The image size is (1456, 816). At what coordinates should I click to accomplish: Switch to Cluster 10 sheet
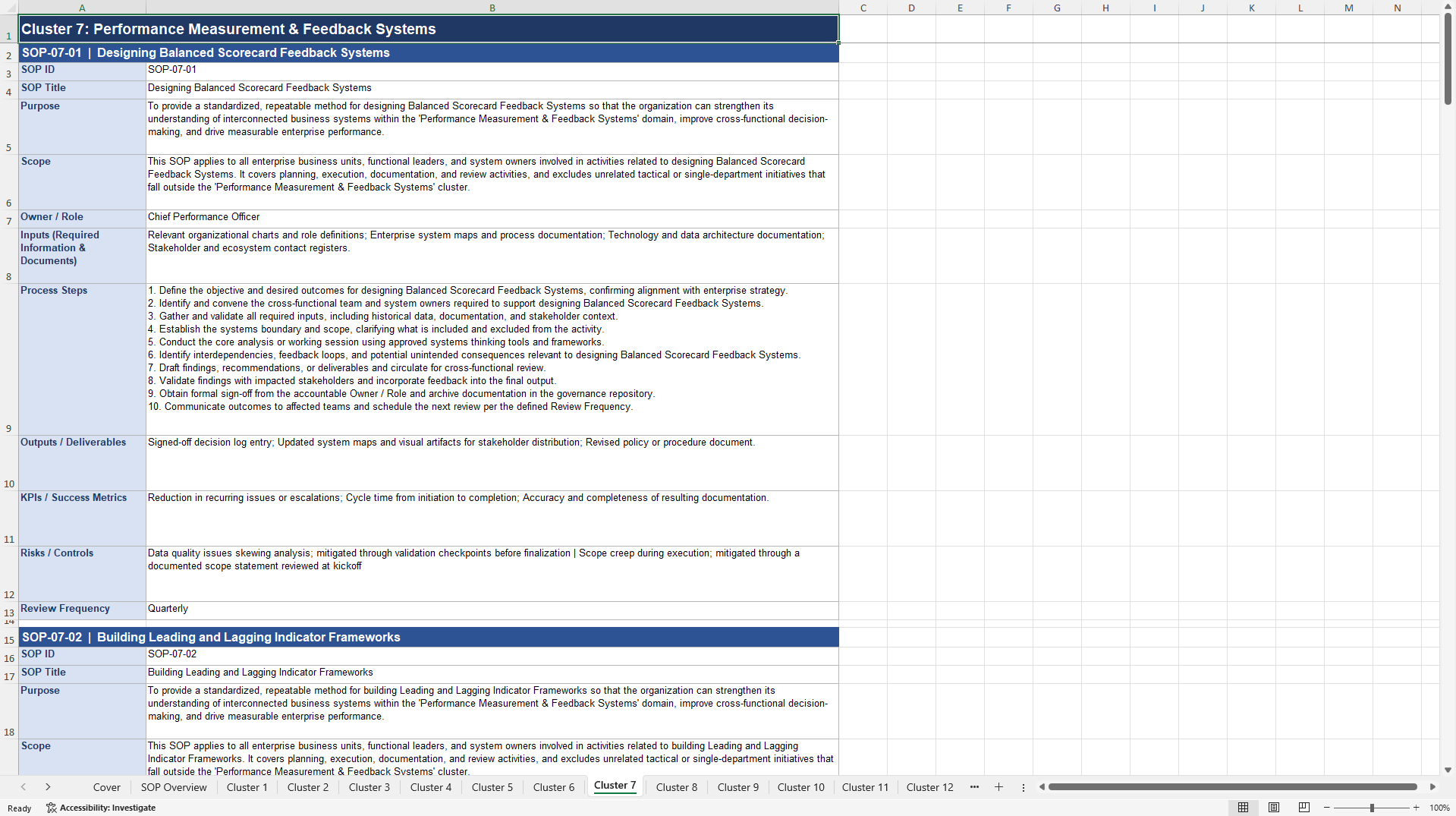pyautogui.click(x=801, y=787)
